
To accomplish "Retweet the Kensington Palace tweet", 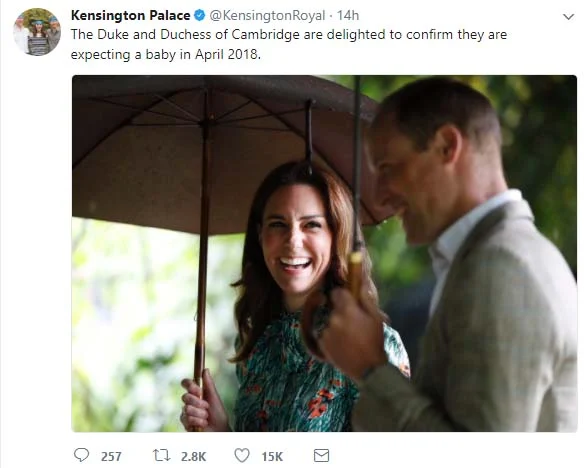I will [161, 455].
